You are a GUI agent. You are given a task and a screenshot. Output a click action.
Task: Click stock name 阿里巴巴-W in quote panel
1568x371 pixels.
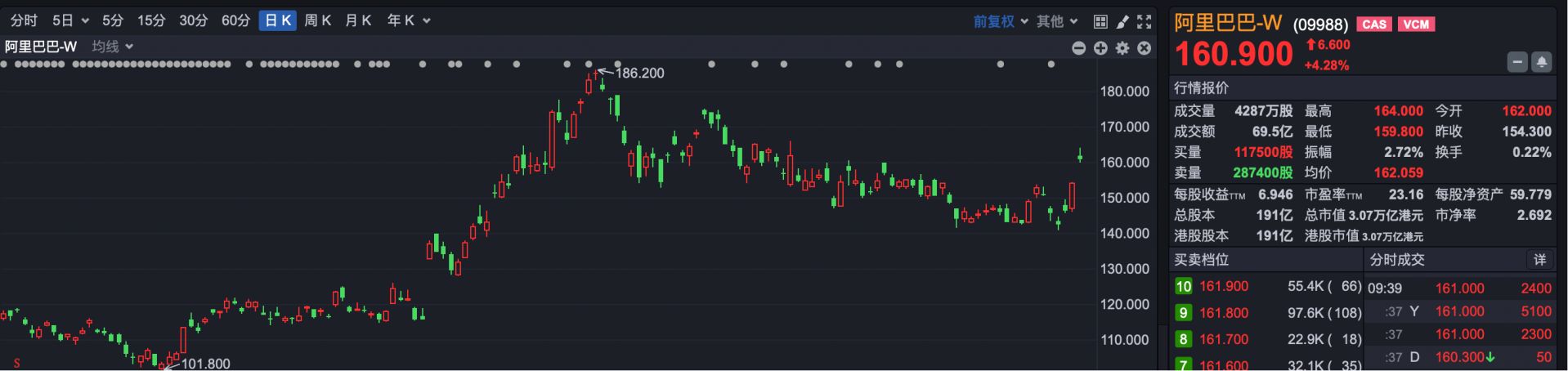point(1228,23)
